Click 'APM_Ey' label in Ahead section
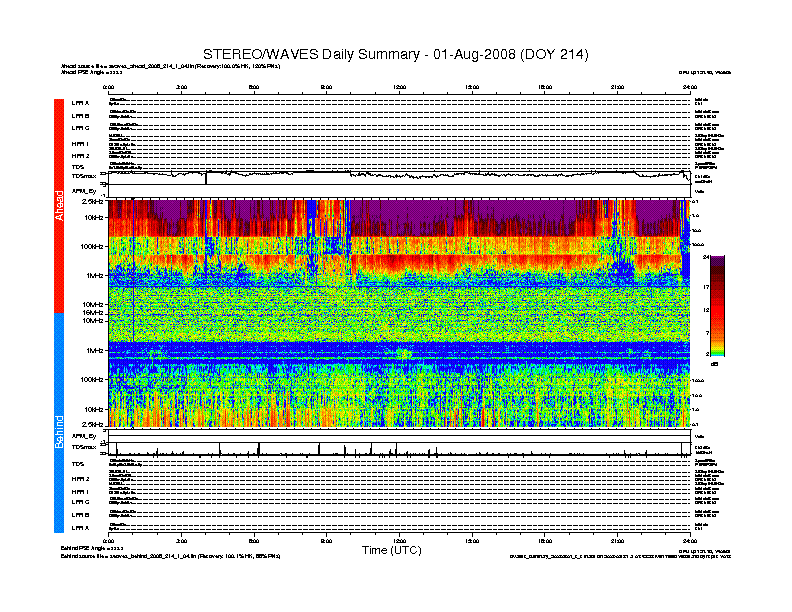792x612 pixels. pos(83,191)
